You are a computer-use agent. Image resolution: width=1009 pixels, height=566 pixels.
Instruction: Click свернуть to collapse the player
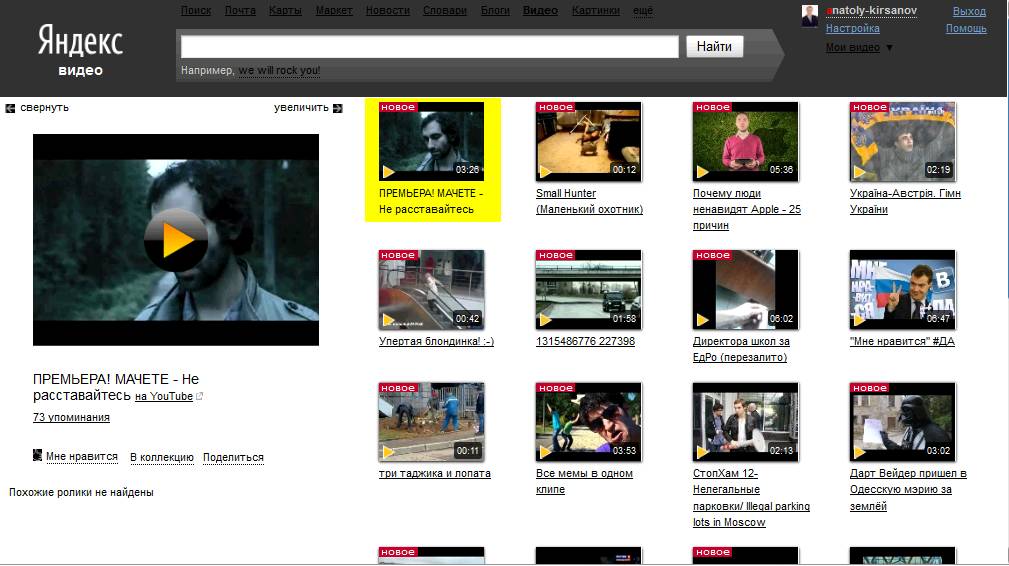pos(44,107)
